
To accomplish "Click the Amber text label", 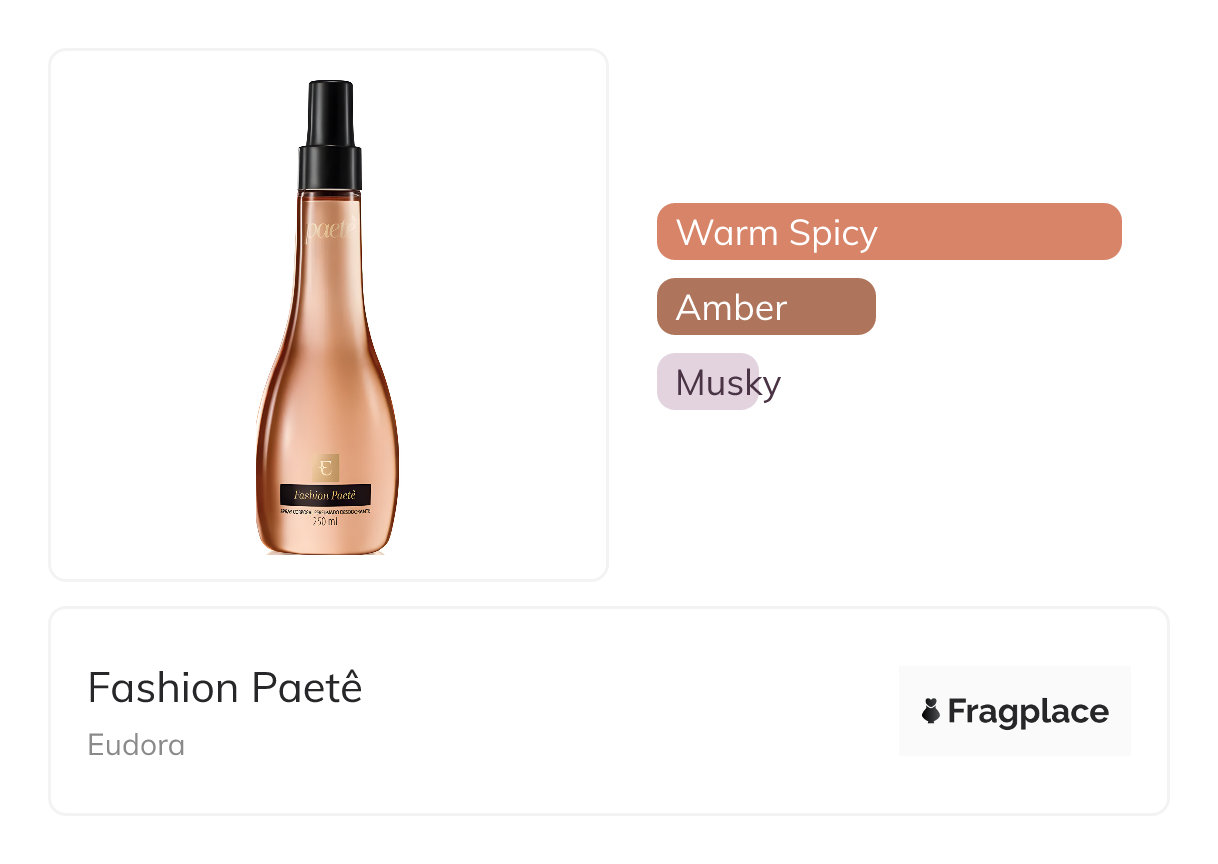I will (x=731, y=307).
